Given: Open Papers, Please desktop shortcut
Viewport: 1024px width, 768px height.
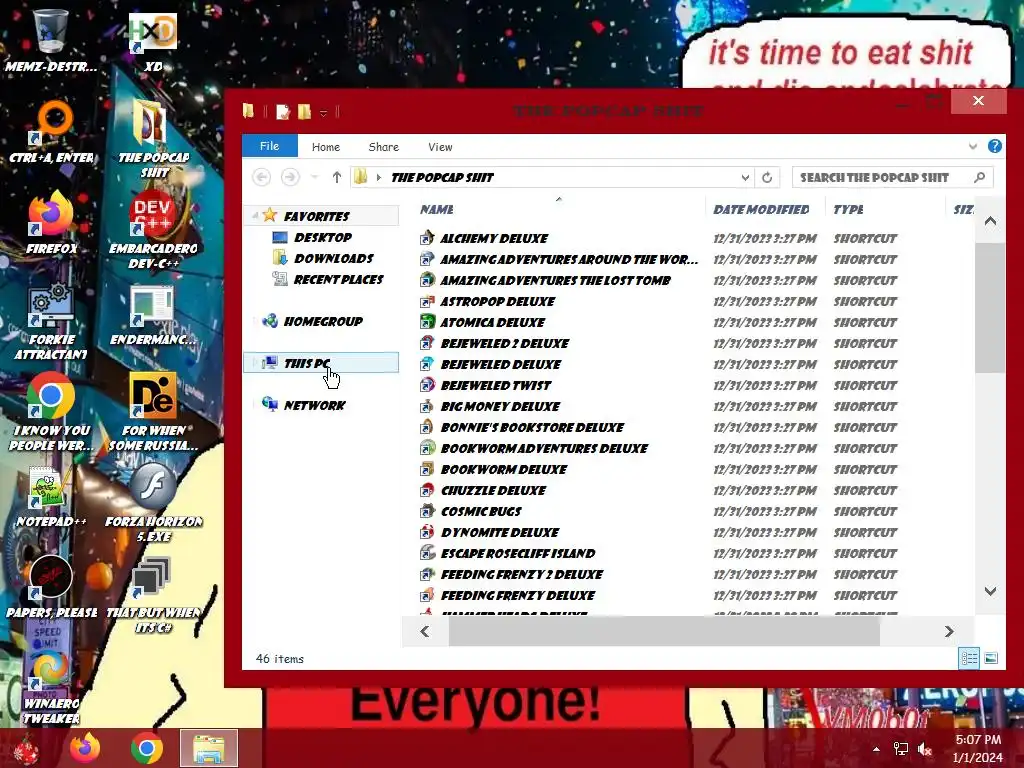Looking at the screenshot, I should pyautogui.click(x=51, y=586).
